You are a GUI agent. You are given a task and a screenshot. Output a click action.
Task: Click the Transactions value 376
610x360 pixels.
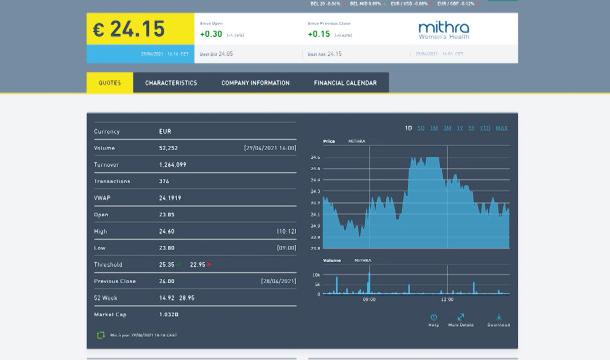click(x=164, y=181)
